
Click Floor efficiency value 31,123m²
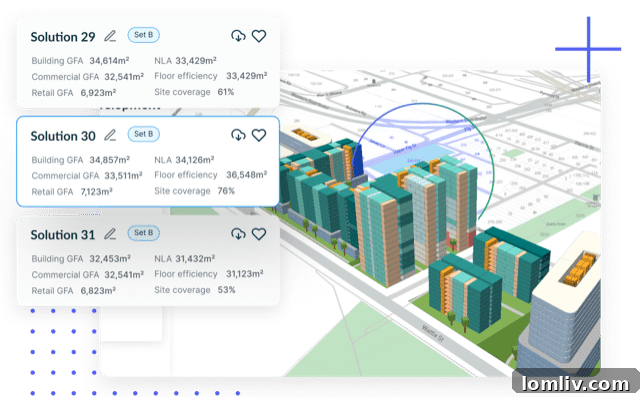[245, 274]
